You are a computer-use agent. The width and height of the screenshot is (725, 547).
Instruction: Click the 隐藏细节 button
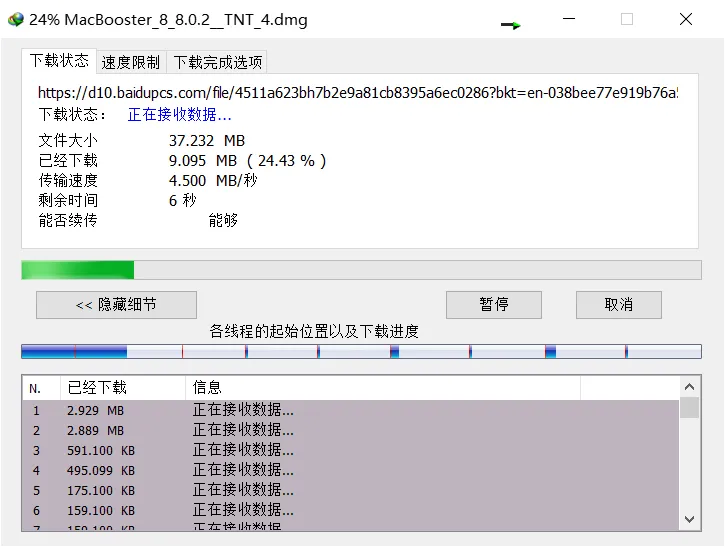click(x=117, y=305)
